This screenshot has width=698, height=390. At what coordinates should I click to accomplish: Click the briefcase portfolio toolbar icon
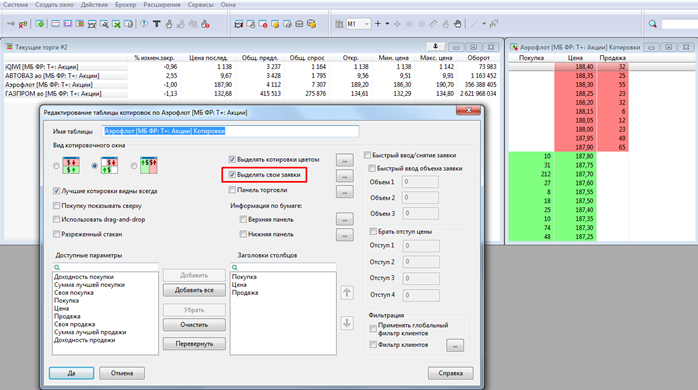tap(299, 24)
